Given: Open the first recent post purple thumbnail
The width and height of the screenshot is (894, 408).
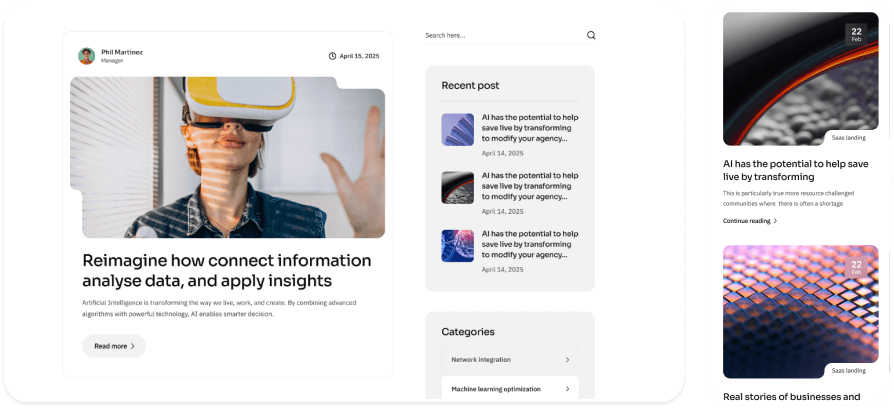Looking at the screenshot, I should tap(457, 129).
